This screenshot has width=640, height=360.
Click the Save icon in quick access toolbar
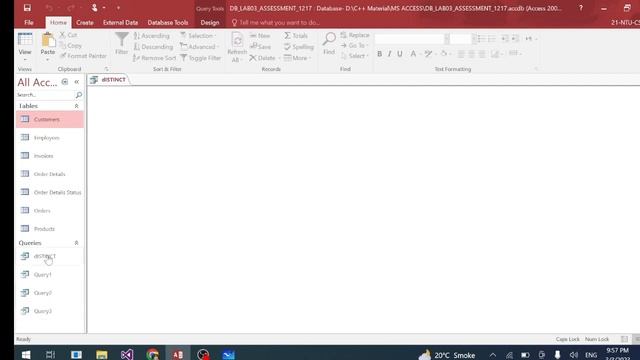click(x=27, y=8)
